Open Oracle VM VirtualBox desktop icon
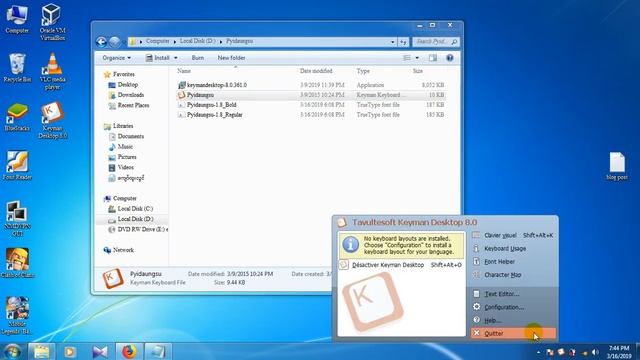The width and height of the screenshot is (640, 360). tap(52, 22)
